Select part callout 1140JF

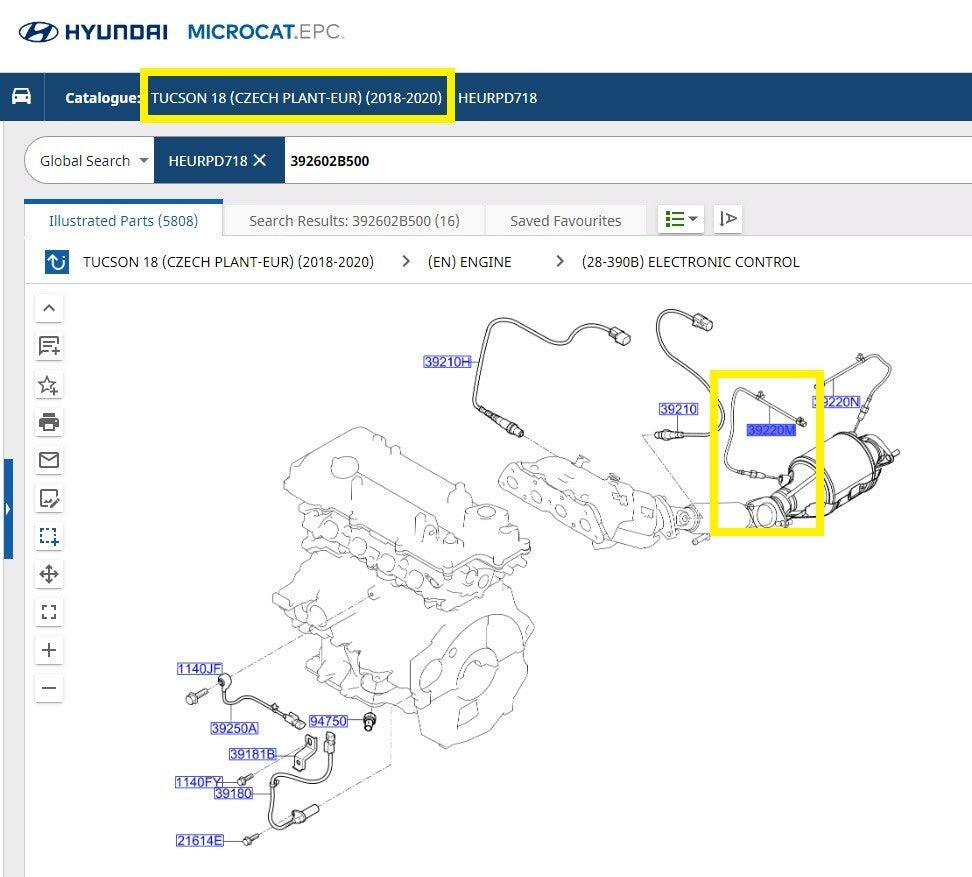coord(200,668)
